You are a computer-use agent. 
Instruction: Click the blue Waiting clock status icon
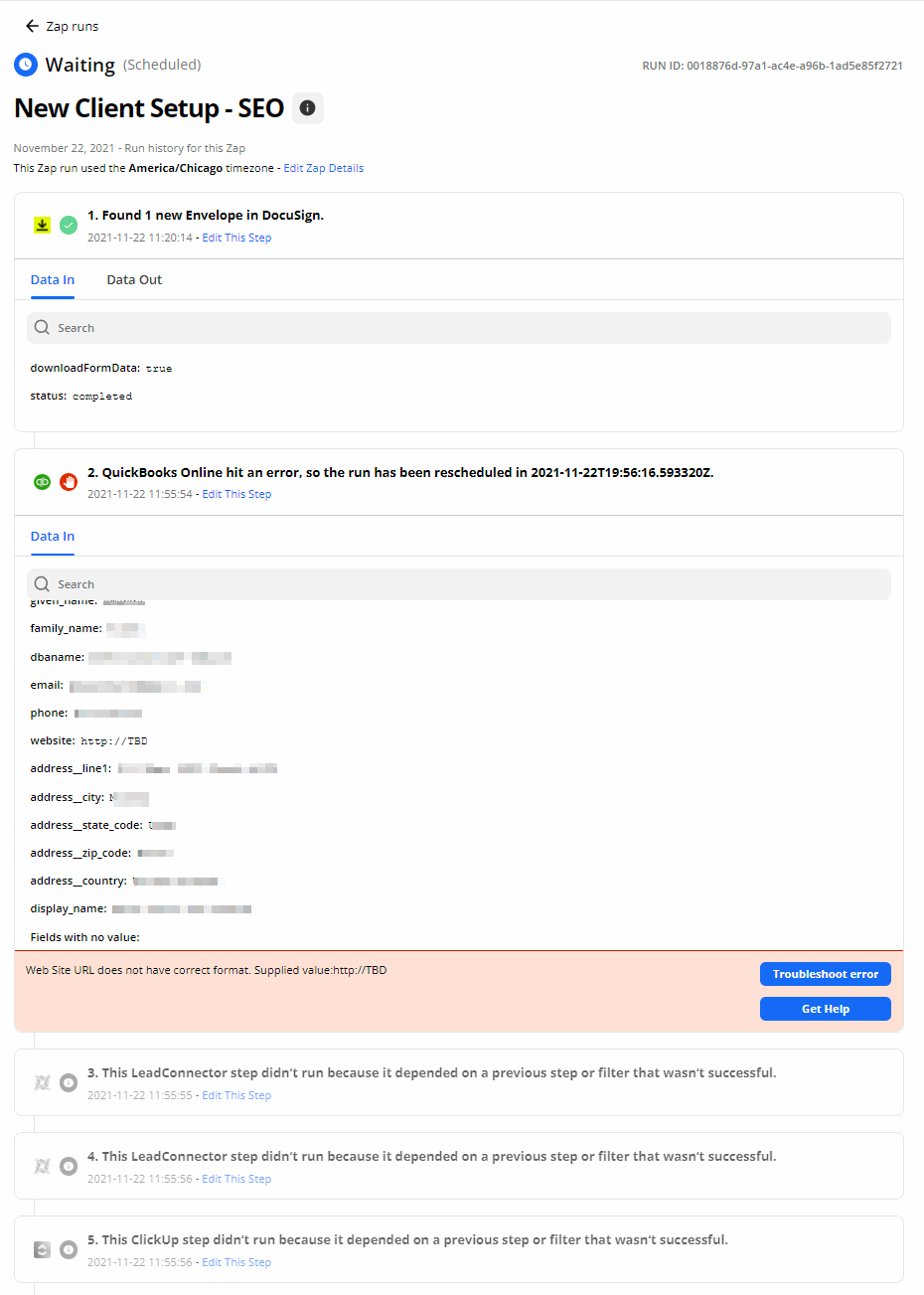coord(26,65)
